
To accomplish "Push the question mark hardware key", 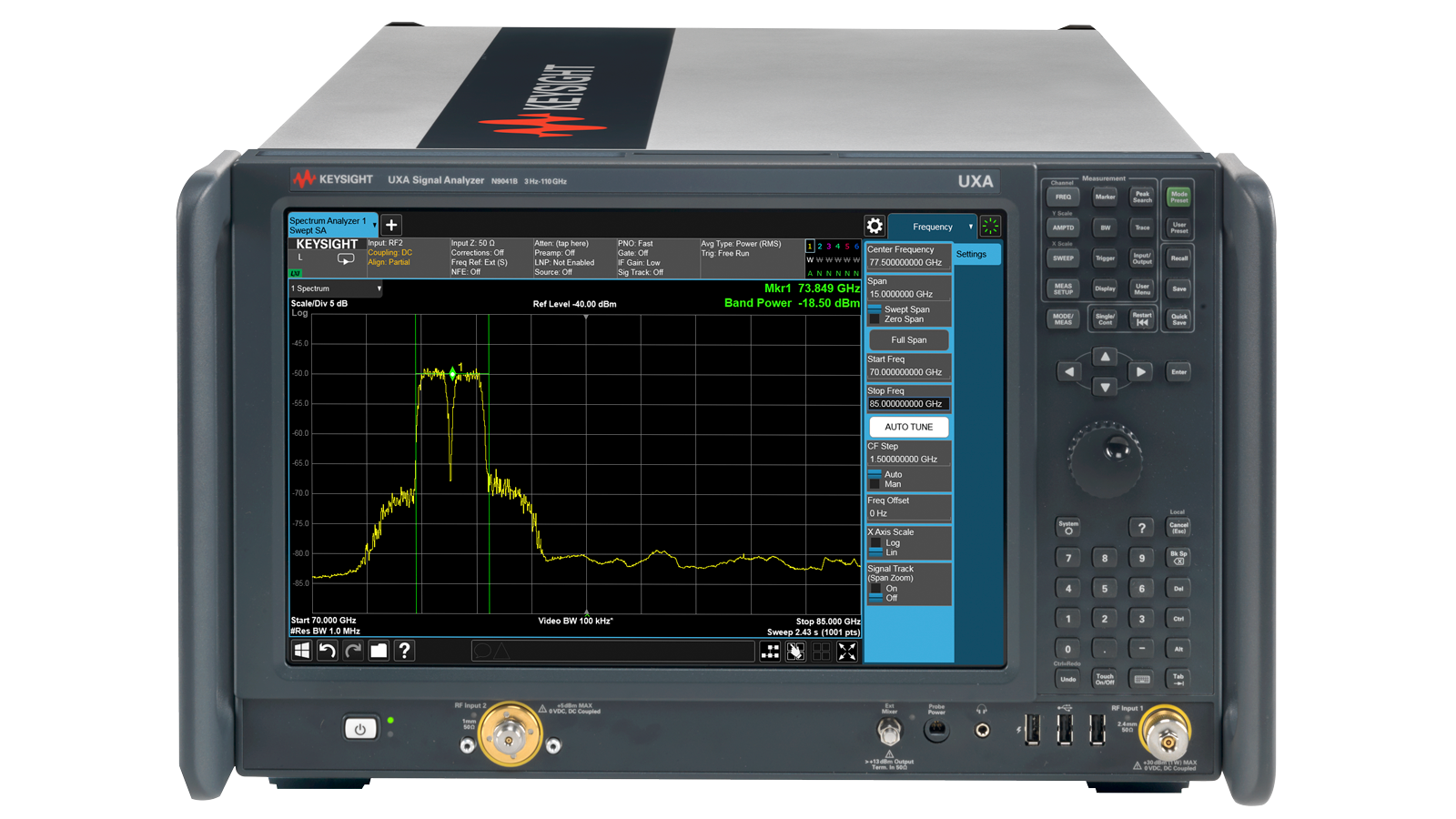I will click(1141, 527).
